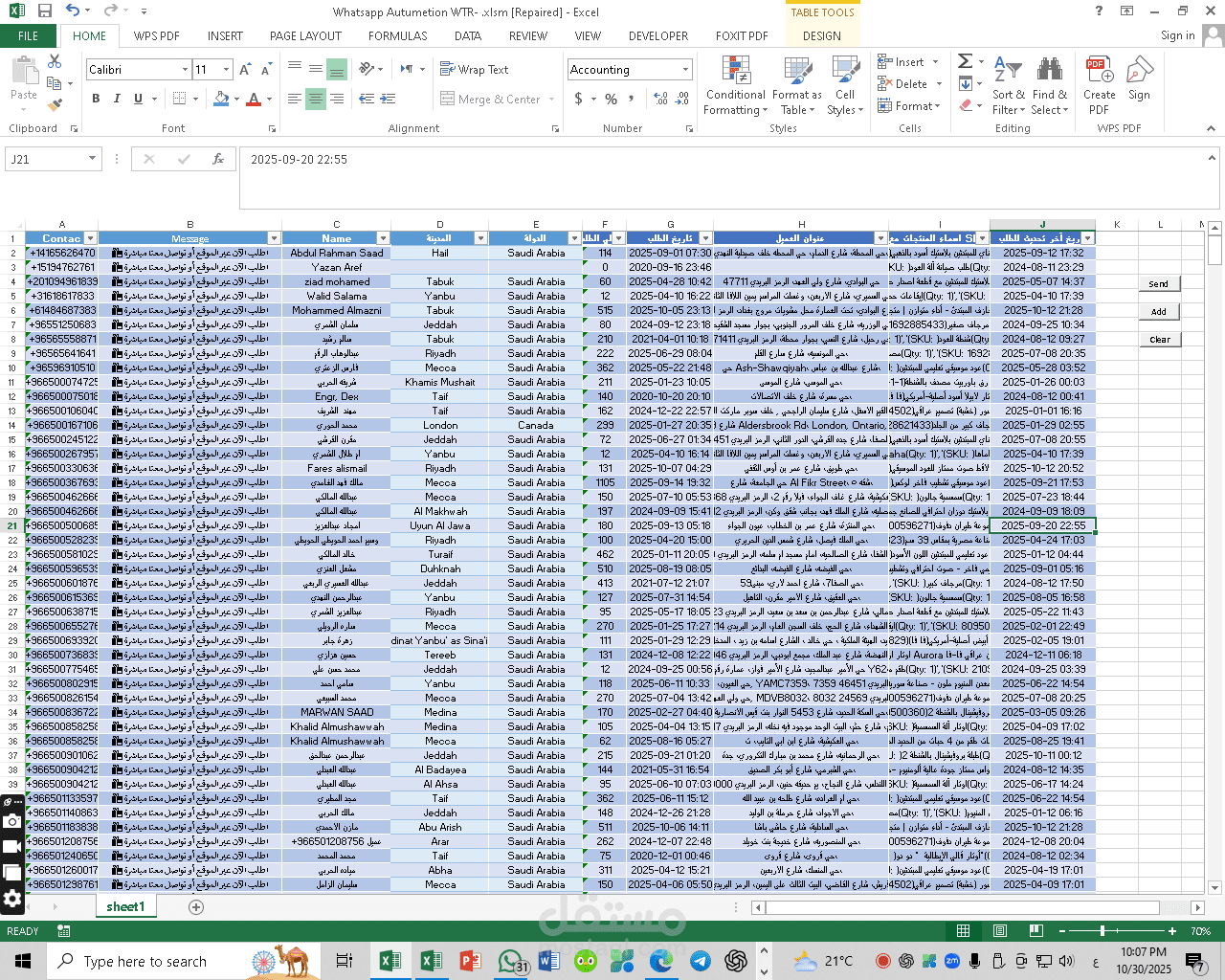Open the font size dropdown

(227, 69)
